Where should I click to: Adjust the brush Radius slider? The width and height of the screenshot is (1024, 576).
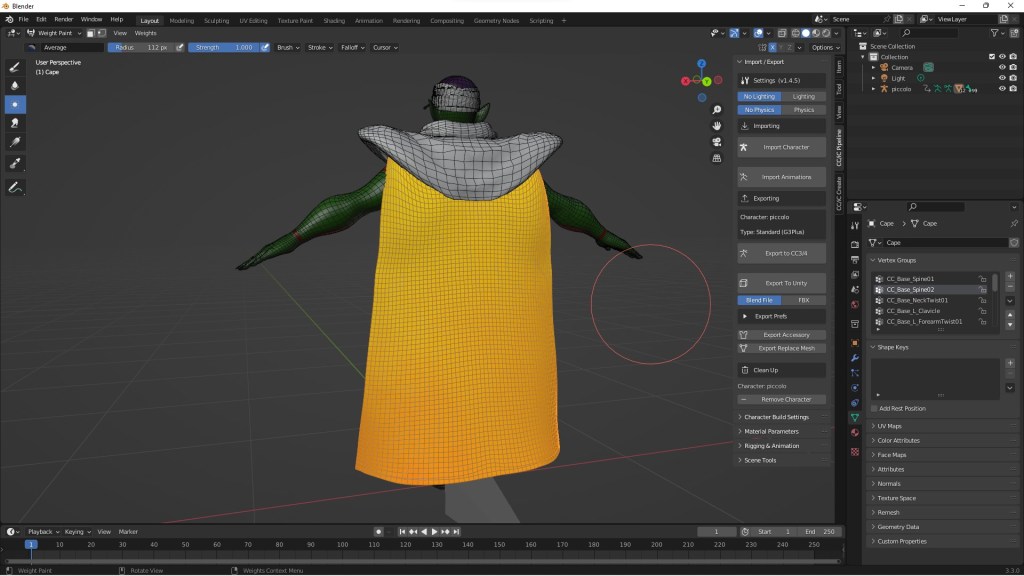click(x=141, y=47)
